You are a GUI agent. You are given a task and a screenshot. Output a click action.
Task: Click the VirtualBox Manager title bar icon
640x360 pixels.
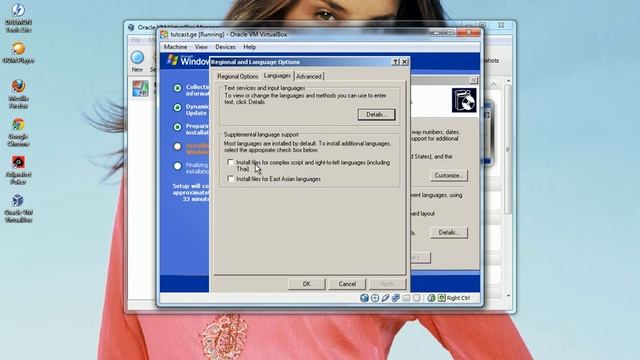[131, 27]
